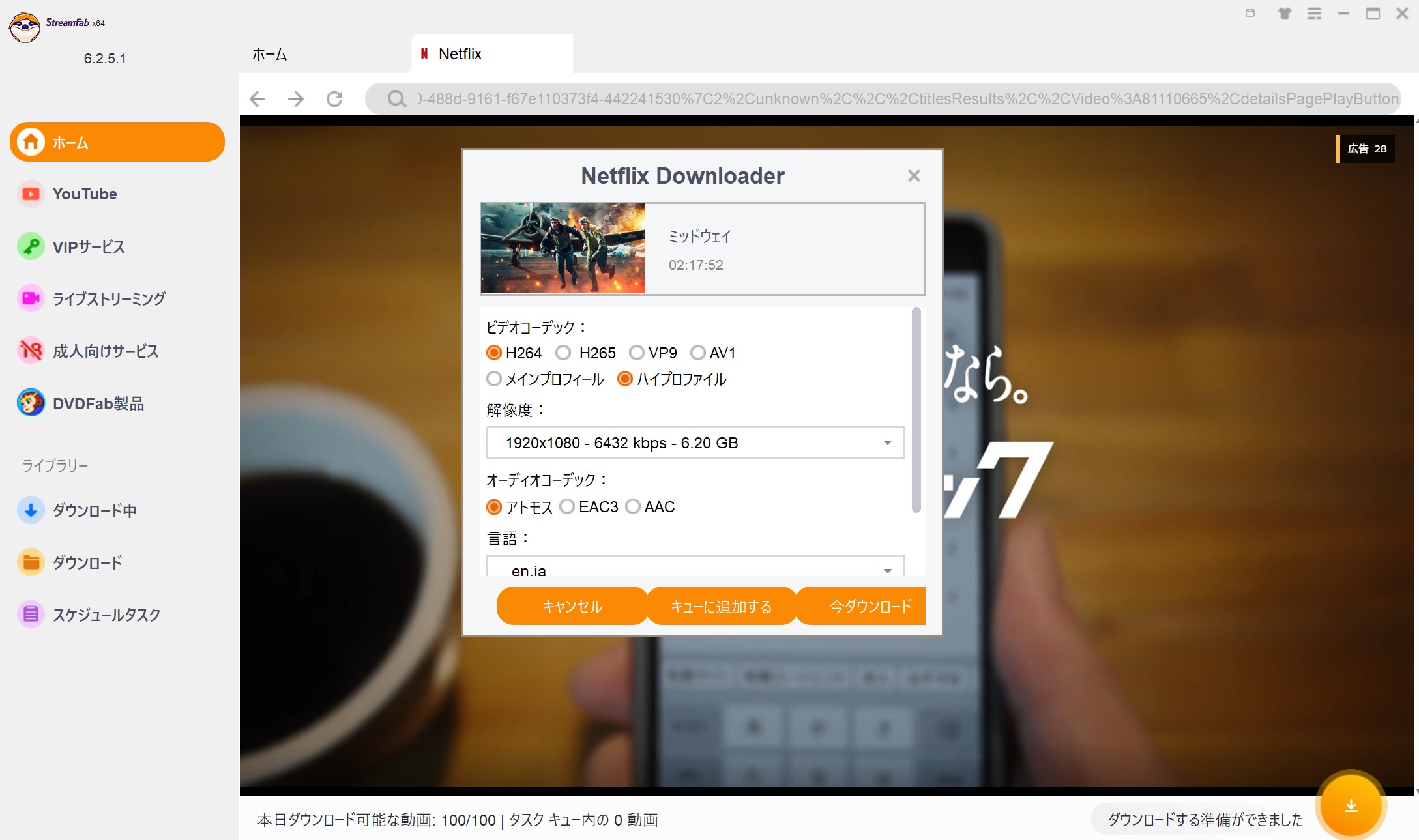Reload the Netflix page
This screenshot has height=840, width=1419.
point(334,98)
